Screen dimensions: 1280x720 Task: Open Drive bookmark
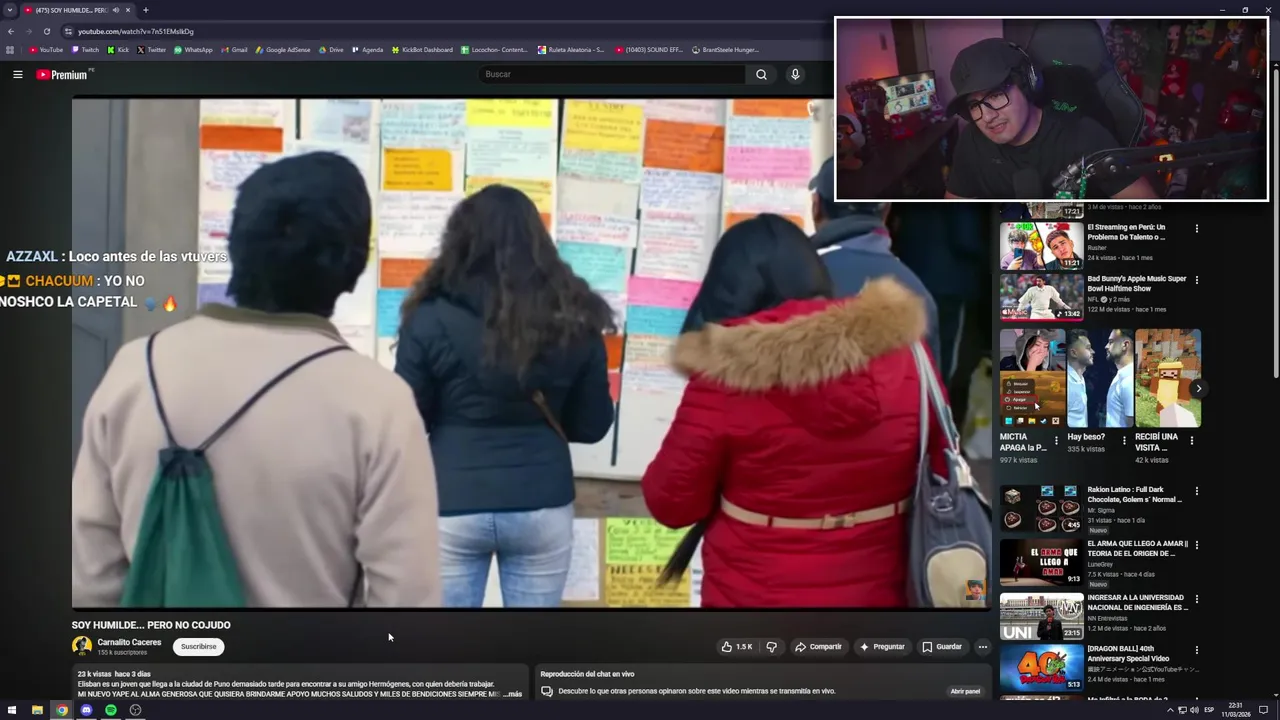point(331,49)
